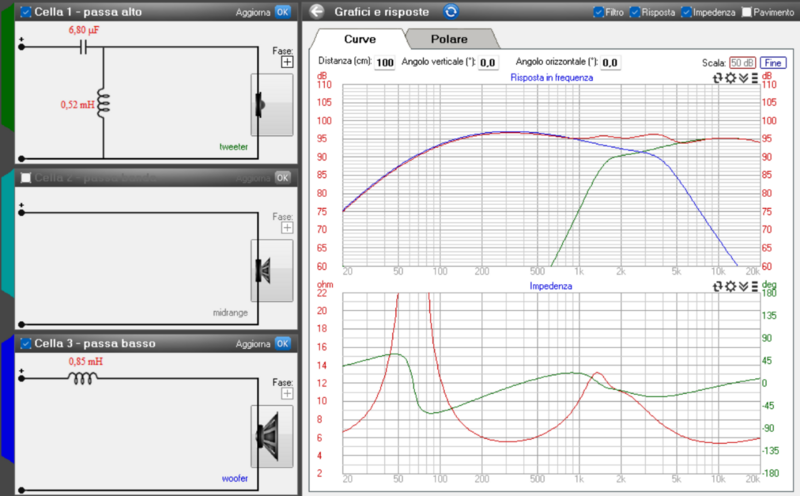This screenshot has height=496, width=800.
Task: Expand the Fase plus box in Cella 1
Action: (287, 61)
